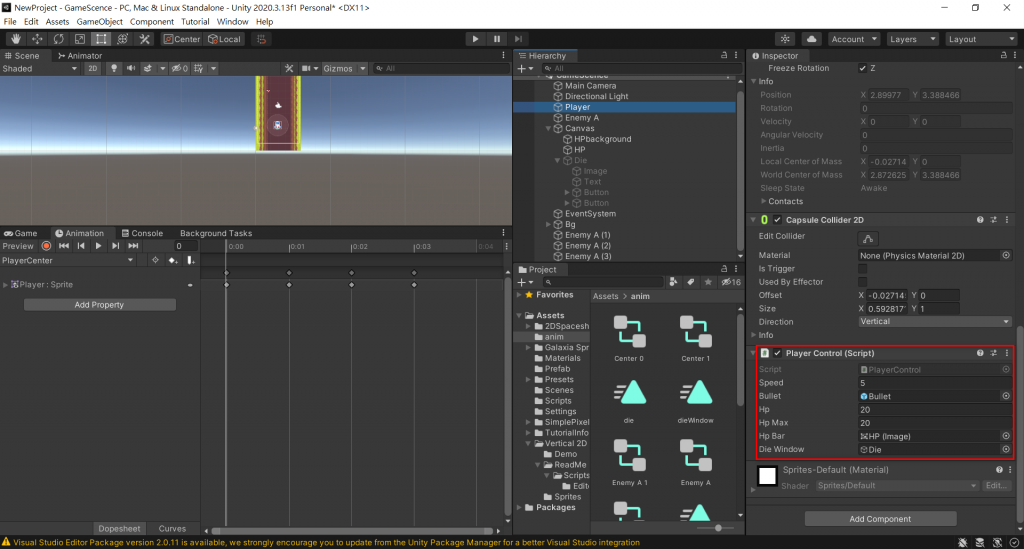This screenshot has width=1024, height=549.
Task: Toggle Capsule Collider 2D enabled checkbox
Action: click(x=777, y=220)
